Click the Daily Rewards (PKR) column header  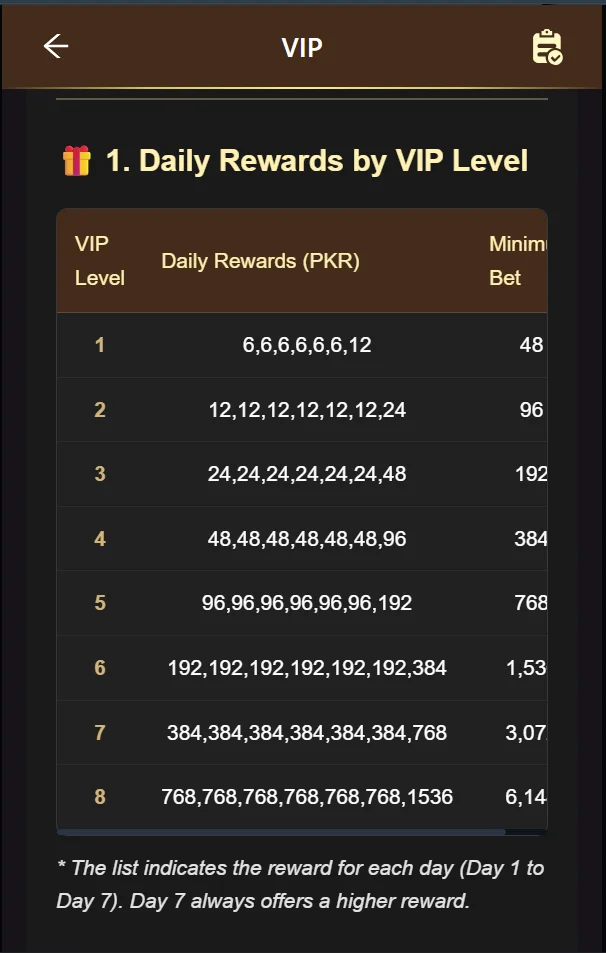coord(260,261)
